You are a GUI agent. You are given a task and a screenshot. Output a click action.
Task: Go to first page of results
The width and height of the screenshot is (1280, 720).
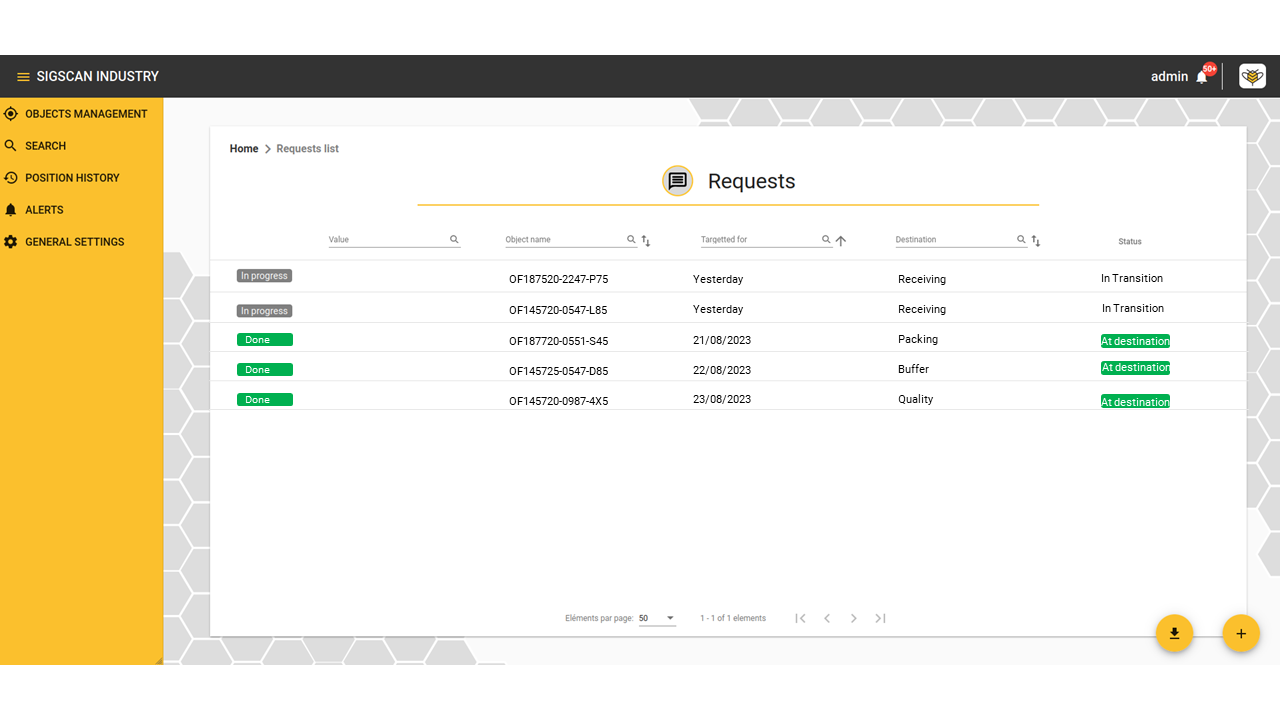[x=800, y=618]
